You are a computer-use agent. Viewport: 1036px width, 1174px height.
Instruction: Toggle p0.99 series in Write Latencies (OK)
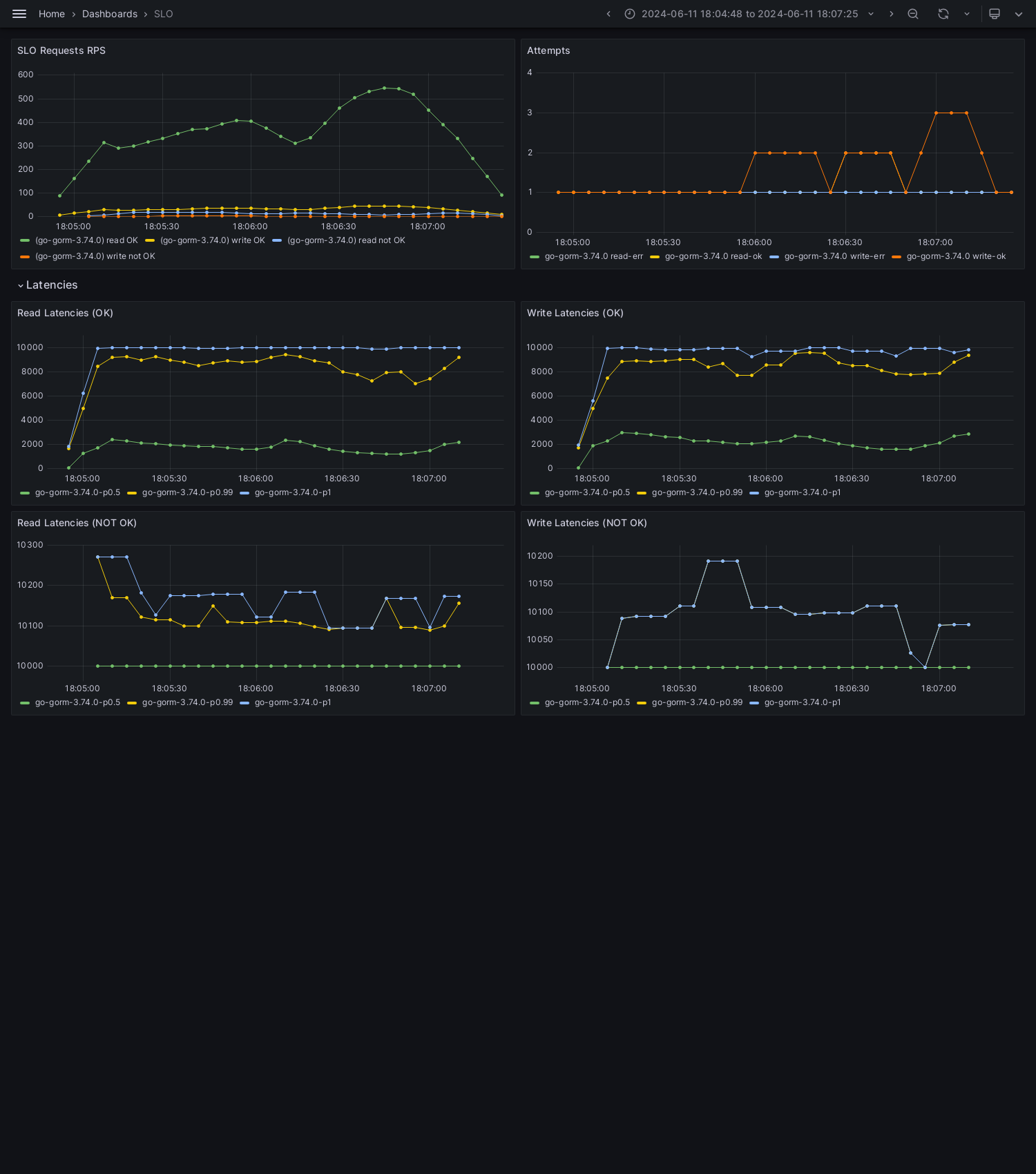coord(697,492)
